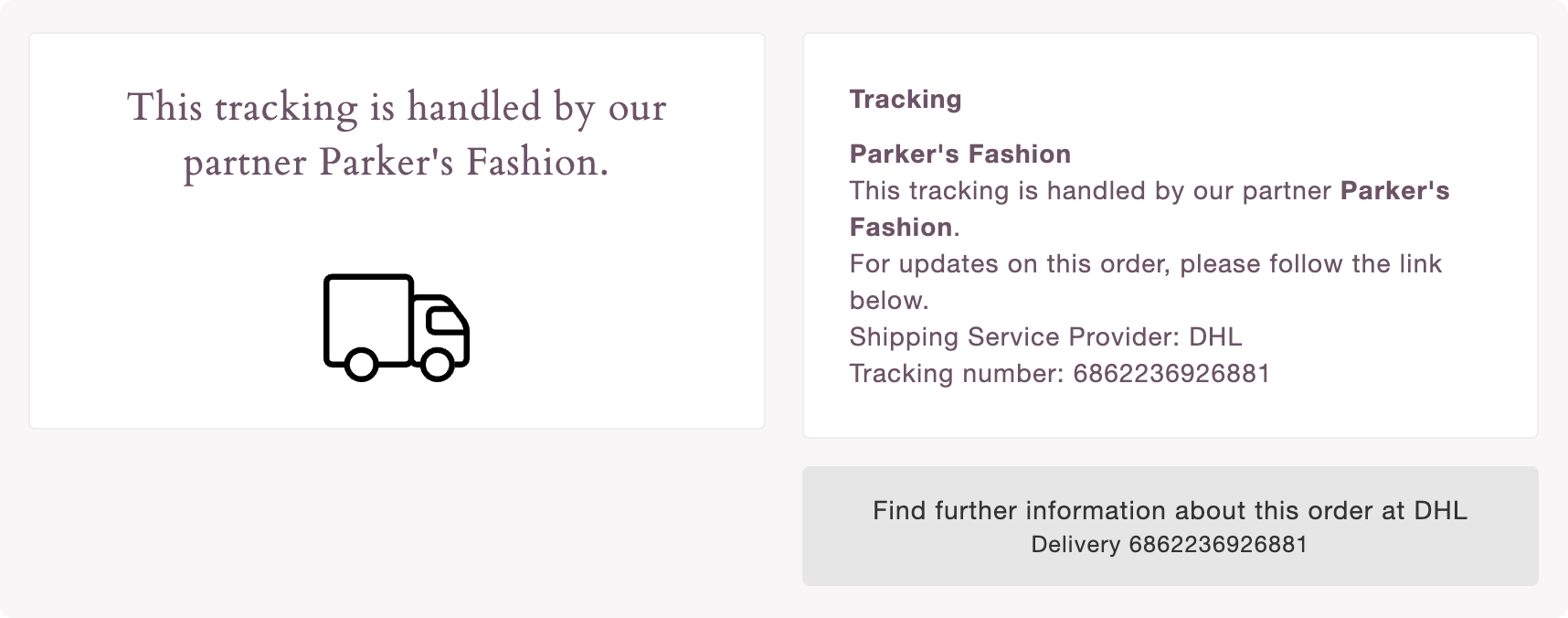Click the bold 'Parker's' at the end of the paragraph line
Image resolution: width=1568 pixels, height=618 pixels.
point(1394,190)
